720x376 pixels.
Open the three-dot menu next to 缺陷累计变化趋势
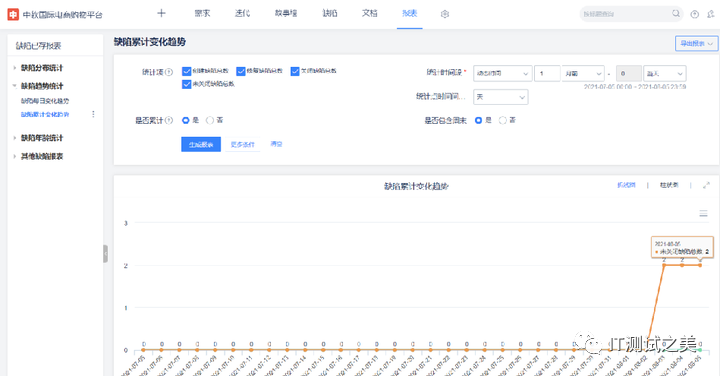point(93,114)
